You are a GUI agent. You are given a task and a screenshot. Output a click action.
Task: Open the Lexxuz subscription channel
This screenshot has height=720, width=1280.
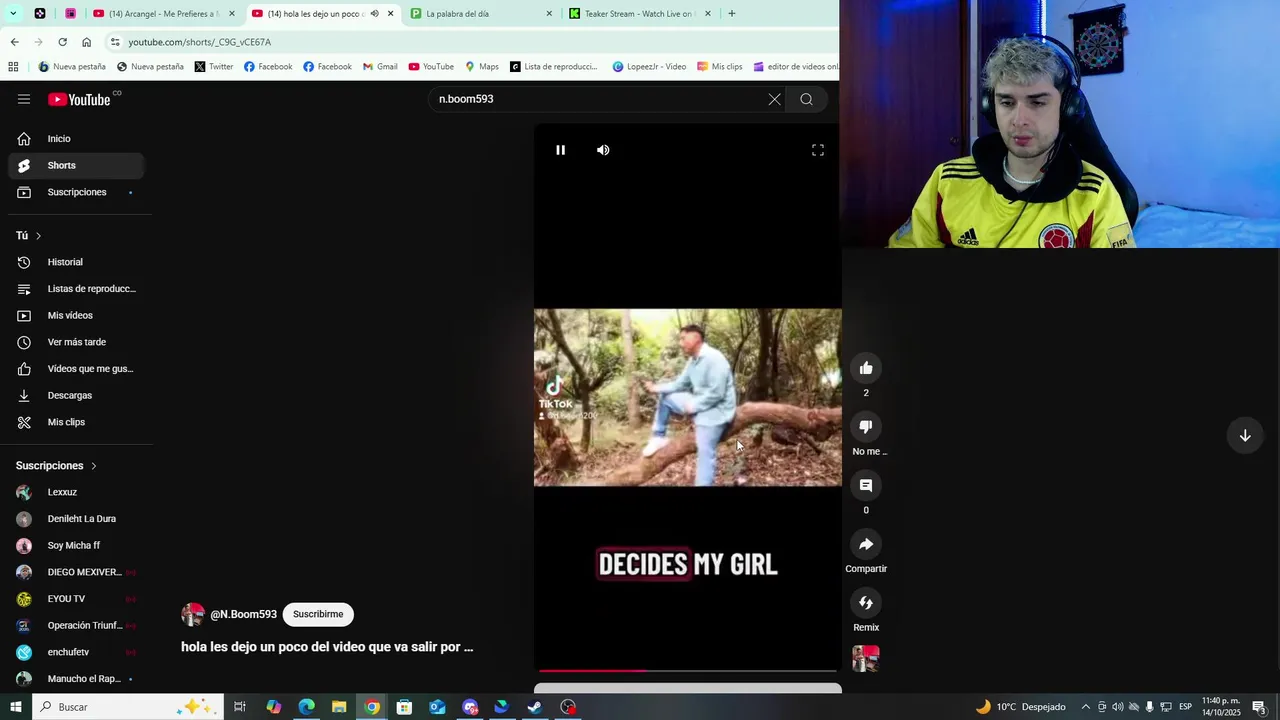76,492
